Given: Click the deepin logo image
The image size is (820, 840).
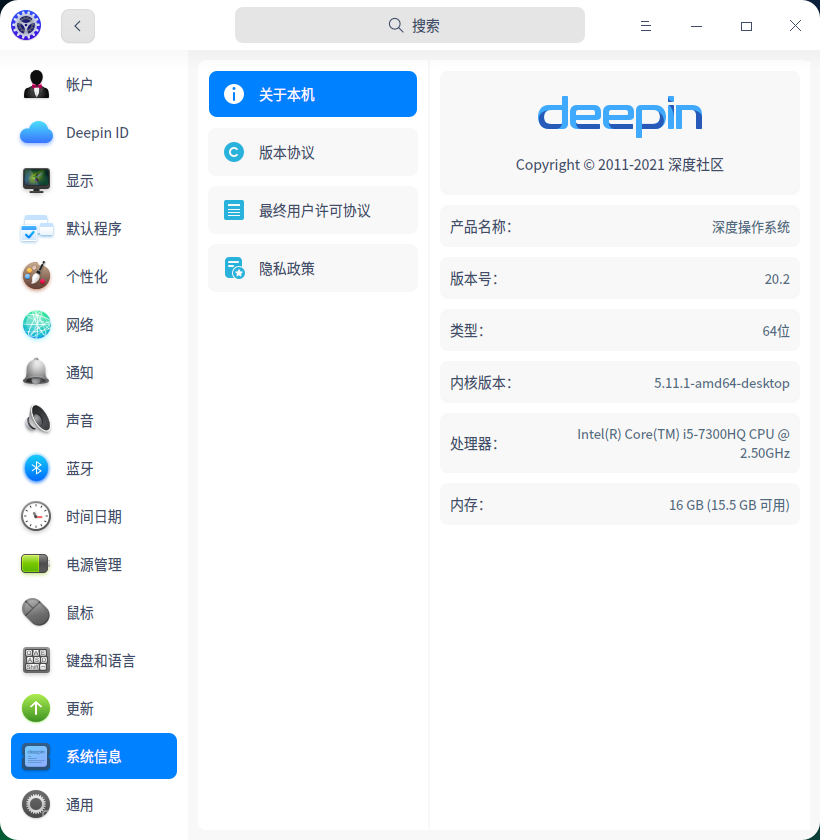Looking at the screenshot, I should click(x=620, y=116).
